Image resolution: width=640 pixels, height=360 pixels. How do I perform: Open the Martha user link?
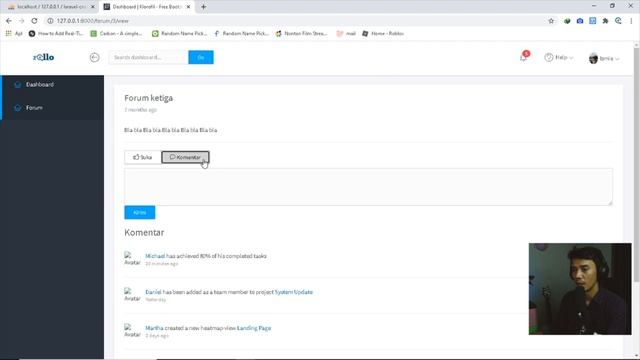coord(154,328)
